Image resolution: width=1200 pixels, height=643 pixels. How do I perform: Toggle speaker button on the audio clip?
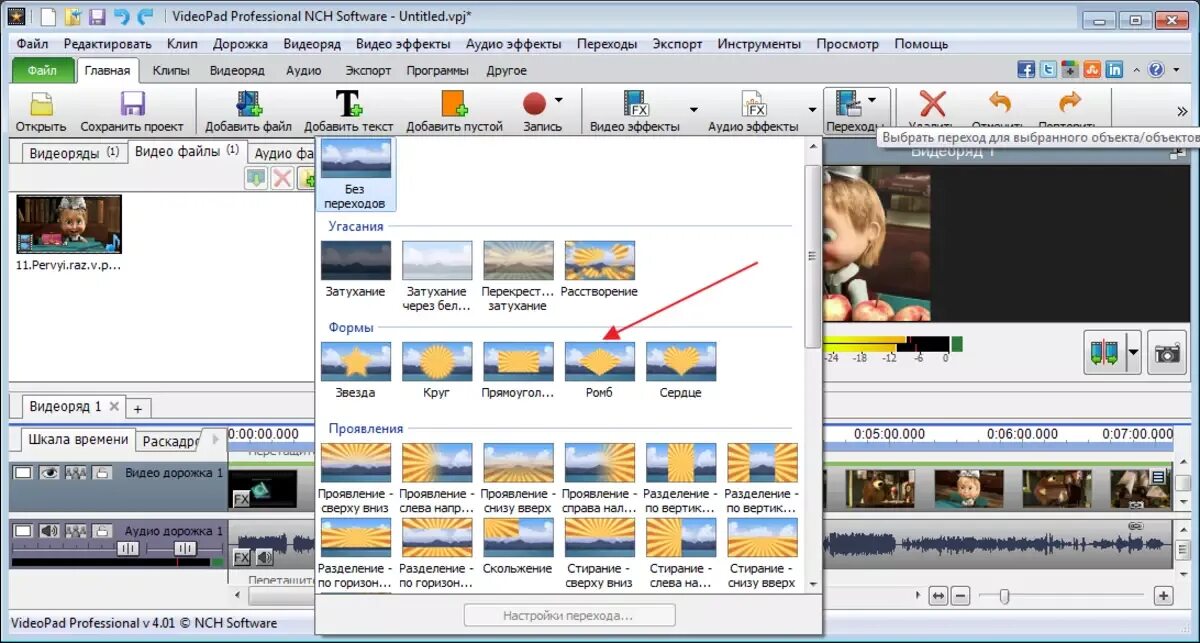click(264, 557)
